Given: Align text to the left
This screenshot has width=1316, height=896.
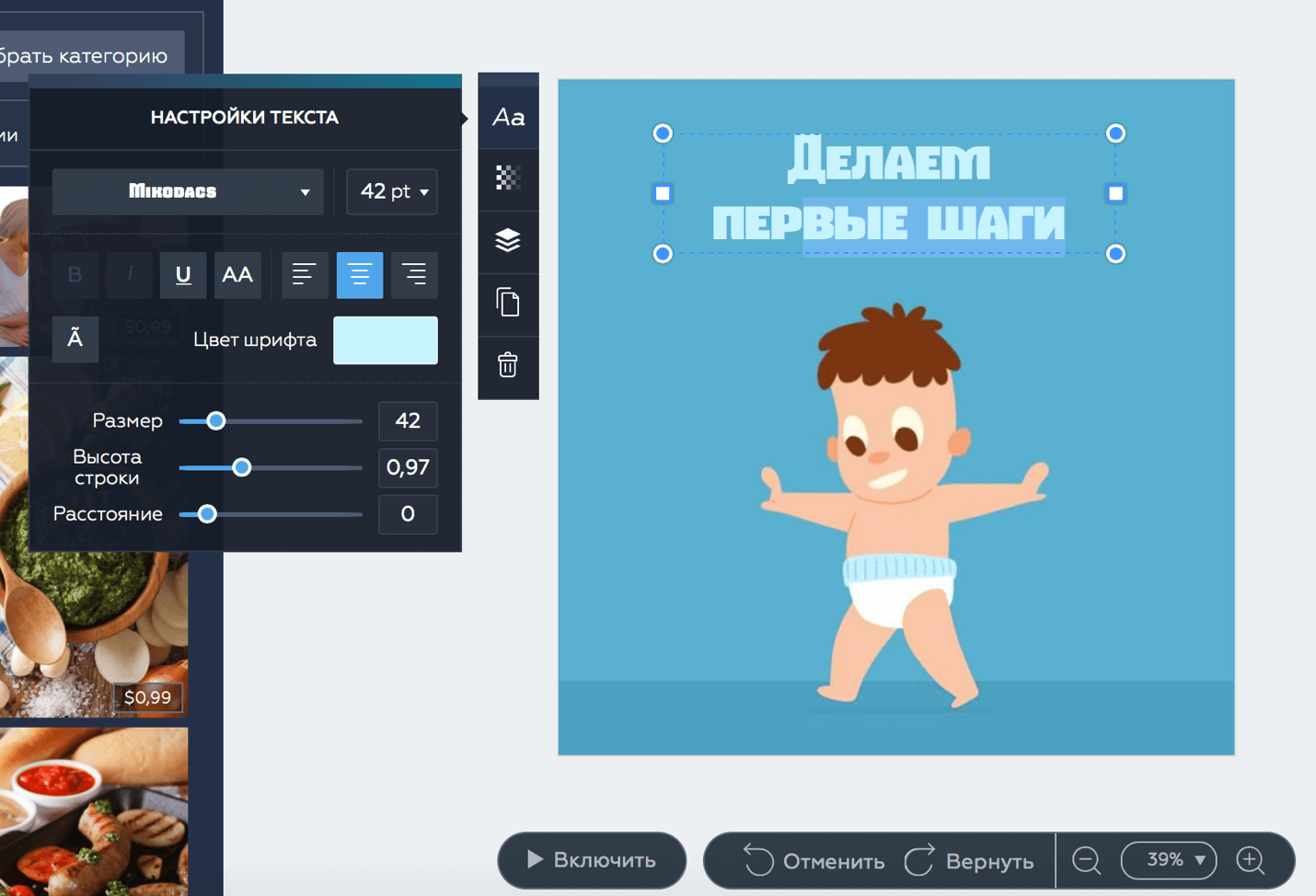Looking at the screenshot, I should (x=305, y=275).
